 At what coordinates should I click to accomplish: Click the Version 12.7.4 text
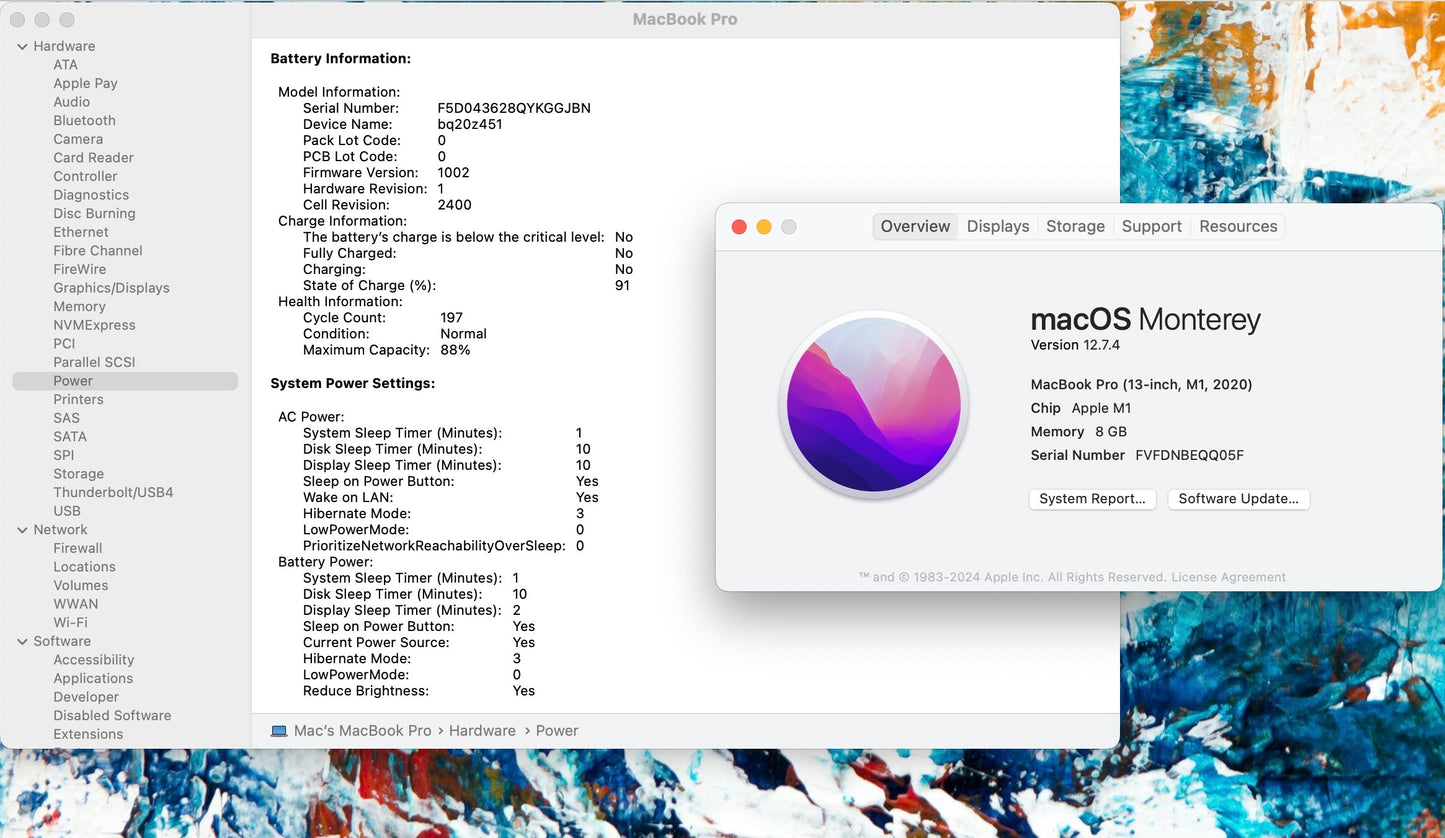pos(1075,345)
